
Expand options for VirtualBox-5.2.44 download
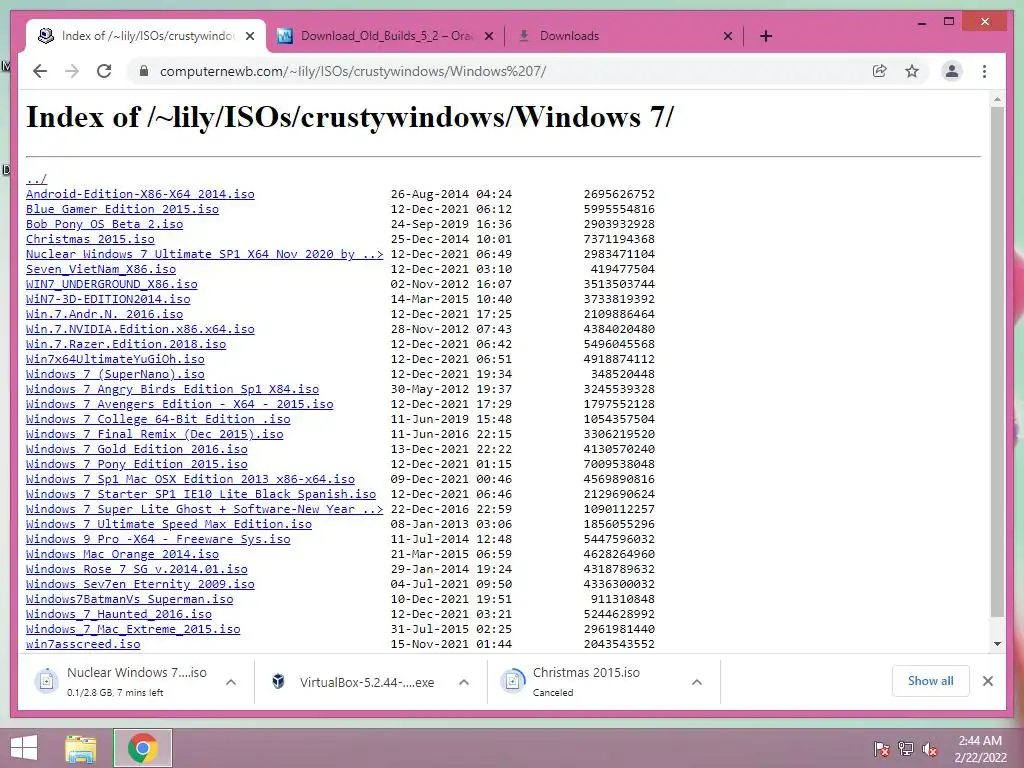464,682
